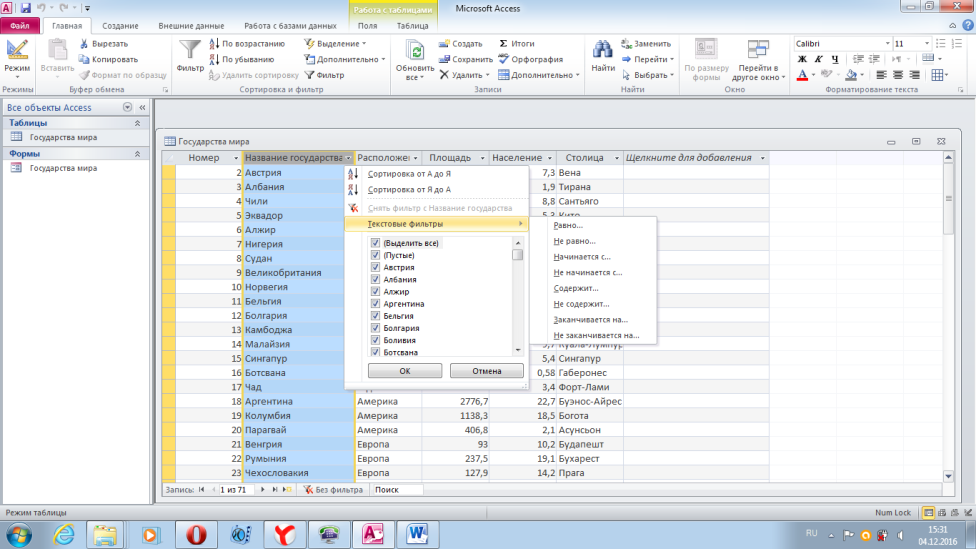Choose Содержит... text filter
Screen dimensions: 976x549
tap(576, 288)
